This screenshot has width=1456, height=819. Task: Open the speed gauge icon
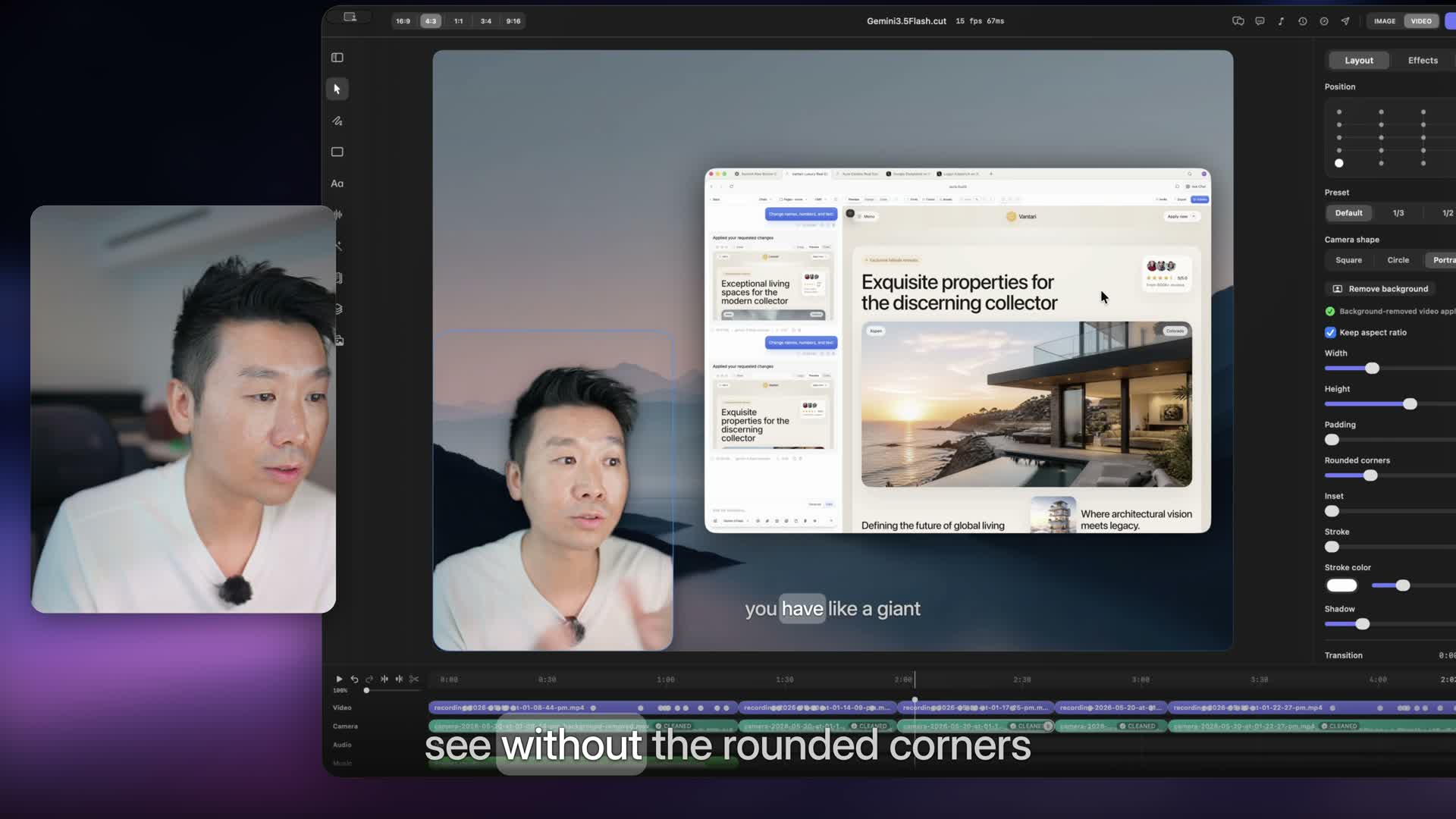click(x=1324, y=21)
